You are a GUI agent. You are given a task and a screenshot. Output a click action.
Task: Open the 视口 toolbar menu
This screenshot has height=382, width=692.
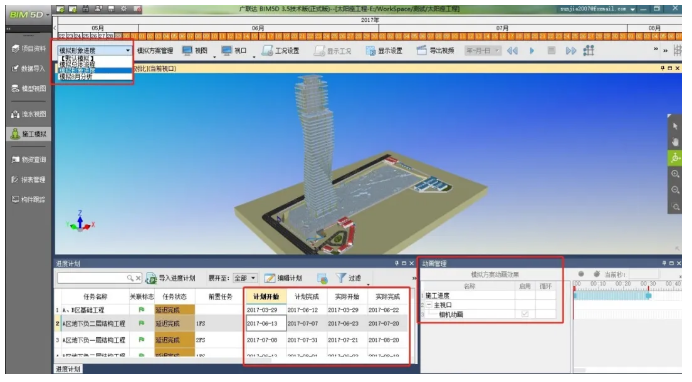point(234,51)
